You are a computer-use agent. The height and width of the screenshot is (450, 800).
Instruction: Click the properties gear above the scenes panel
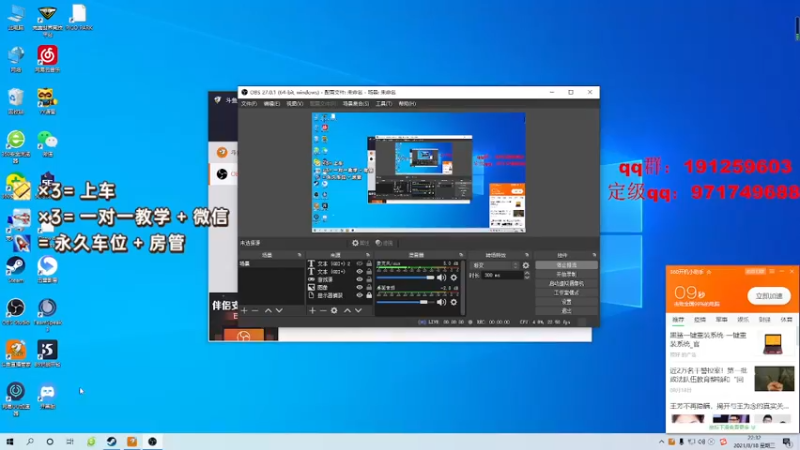pyautogui.click(x=360, y=243)
